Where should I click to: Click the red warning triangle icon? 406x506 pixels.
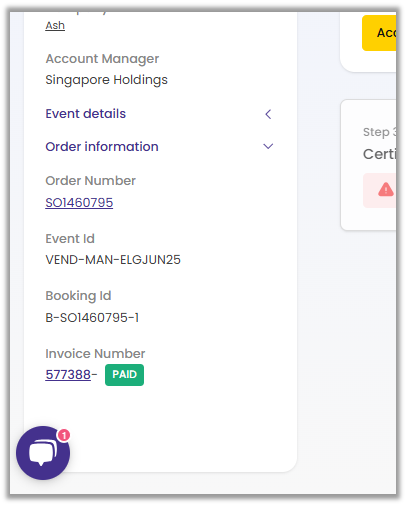click(386, 189)
